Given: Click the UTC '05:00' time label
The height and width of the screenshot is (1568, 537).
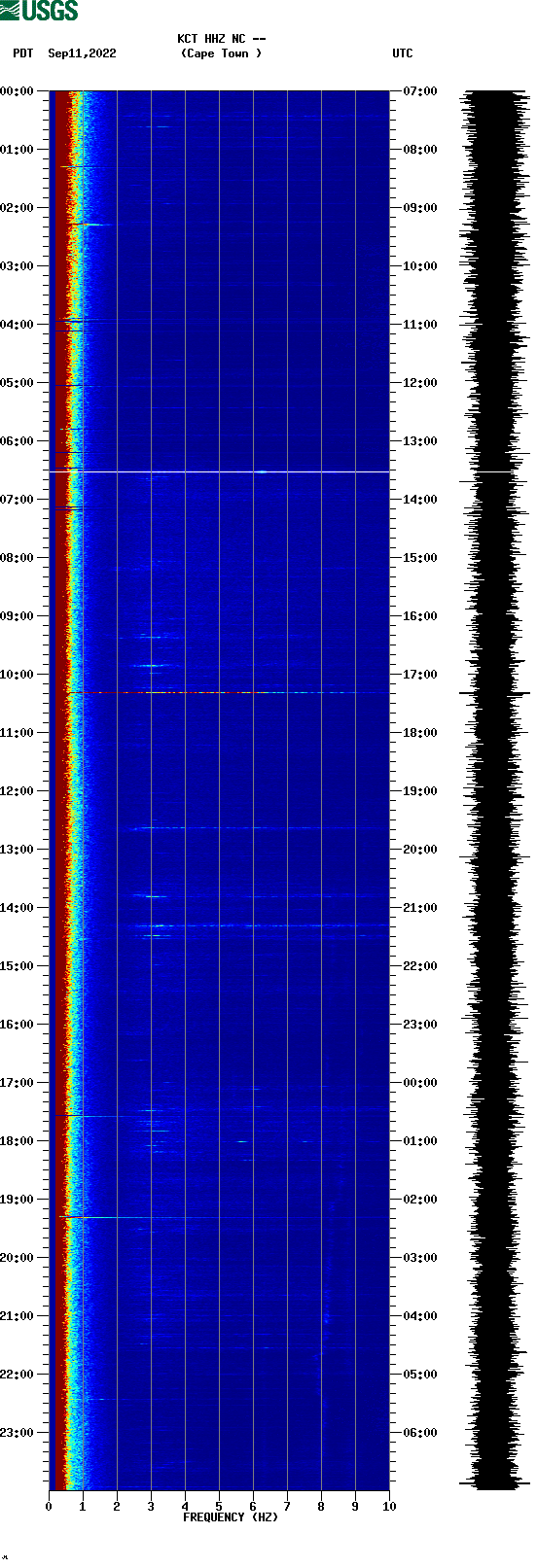Looking at the screenshot, I should [420, 1375].
